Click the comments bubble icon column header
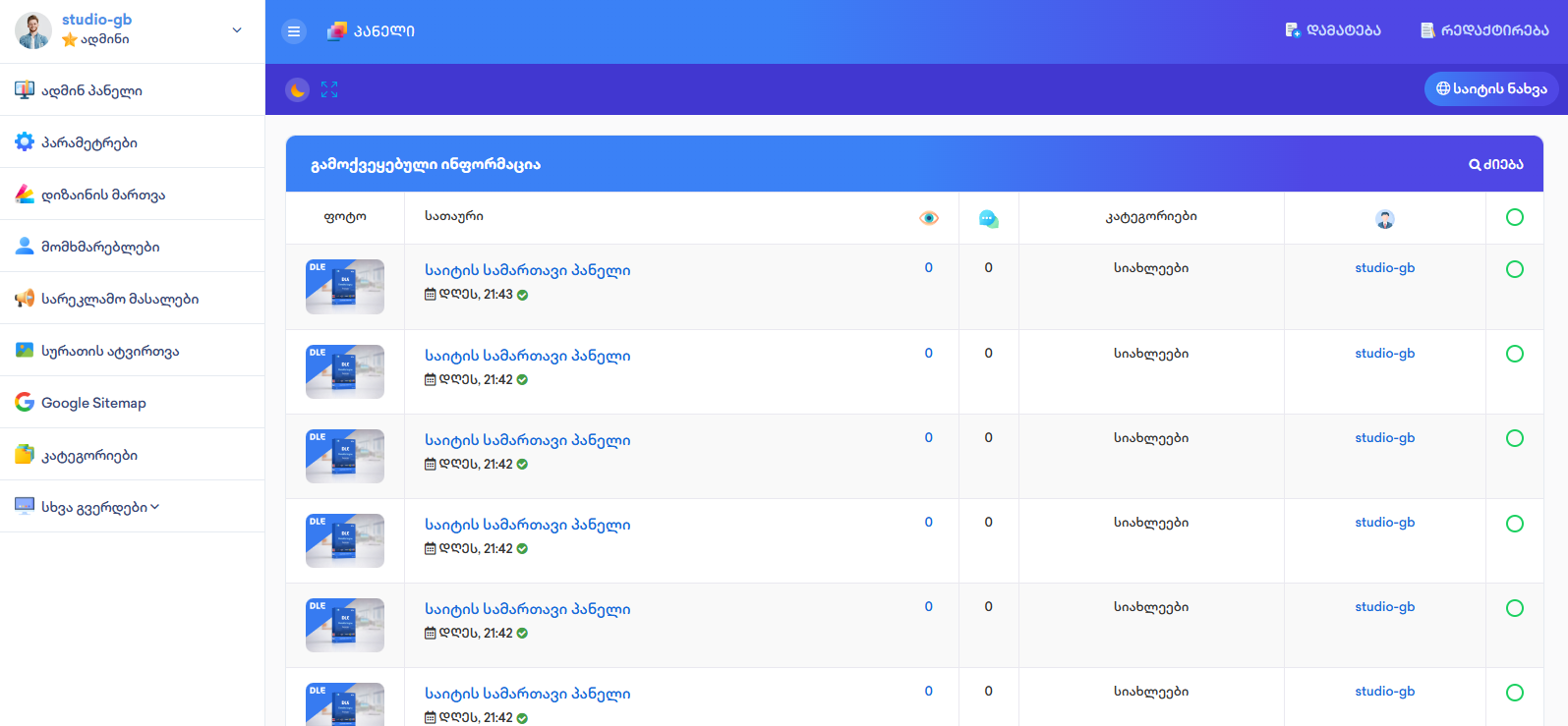The width and height of the screenshot is (1568, 726). coord(988,219)
